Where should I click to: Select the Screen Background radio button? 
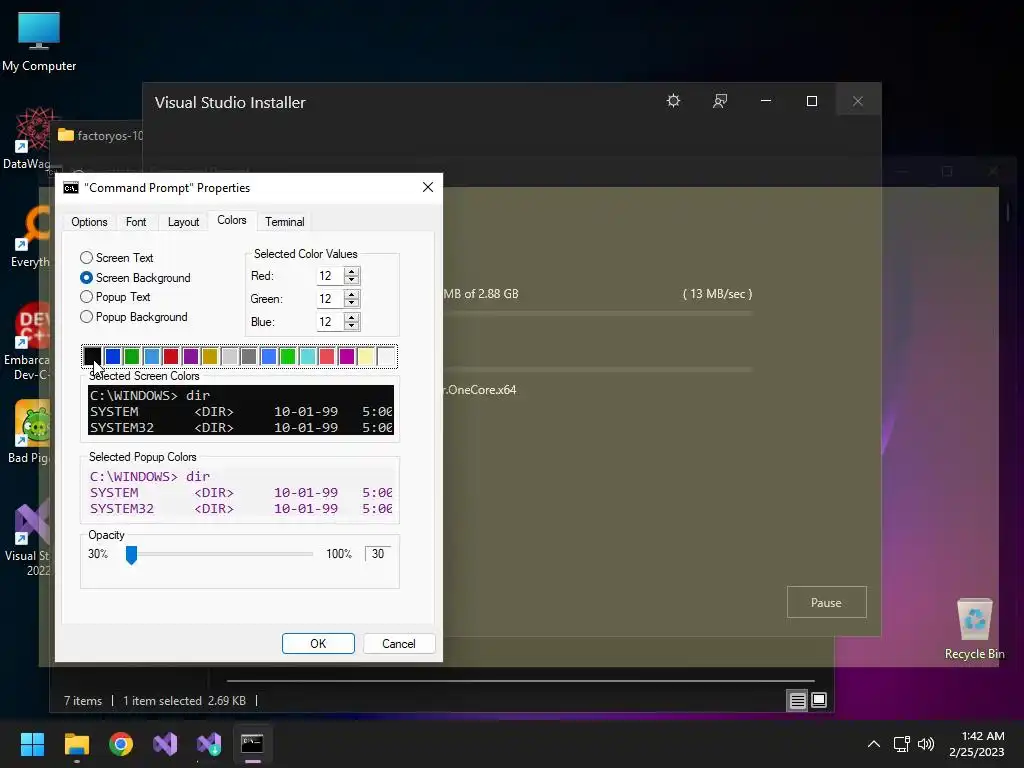tap(135, 278)
